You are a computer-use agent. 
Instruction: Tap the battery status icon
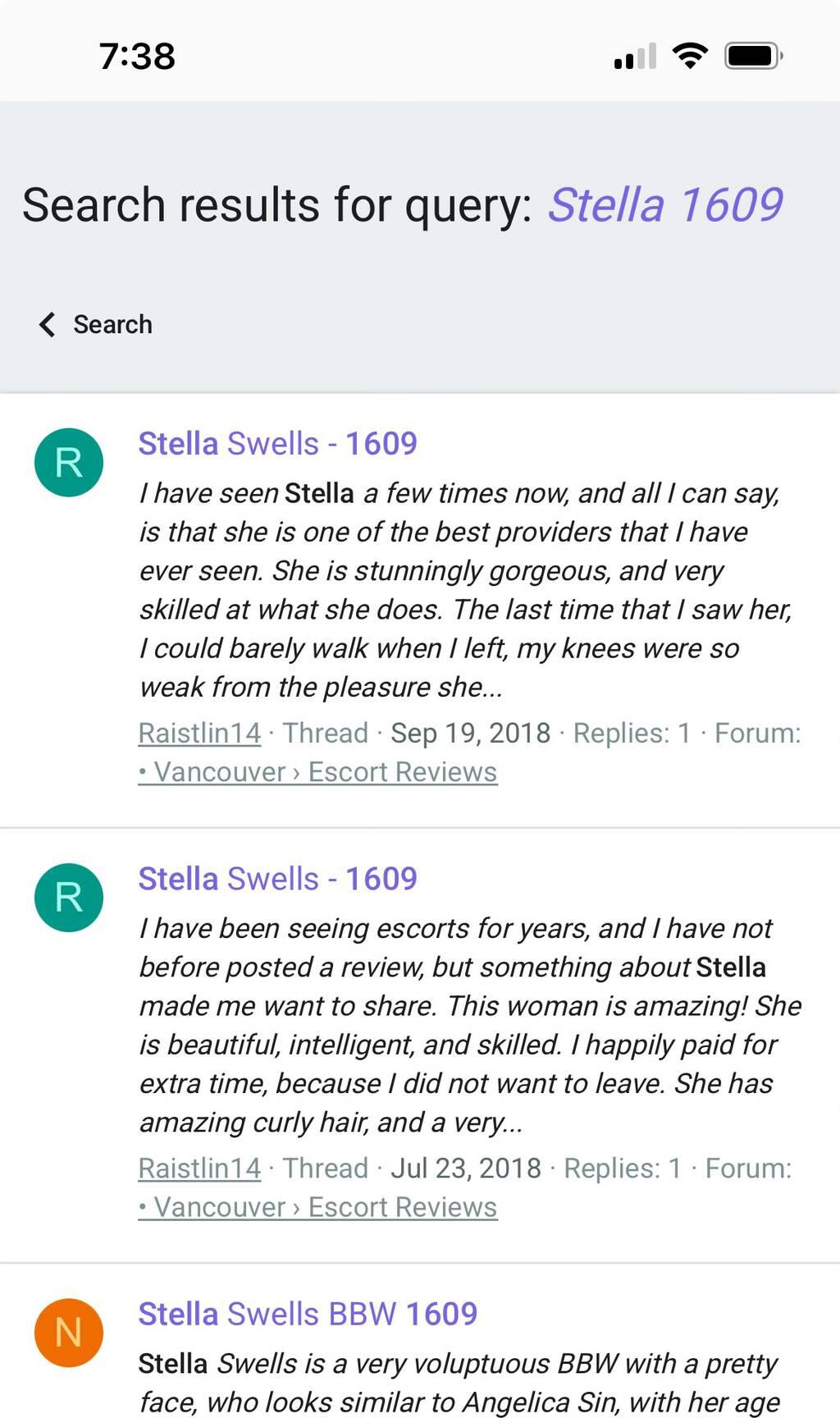click(753, 56)
